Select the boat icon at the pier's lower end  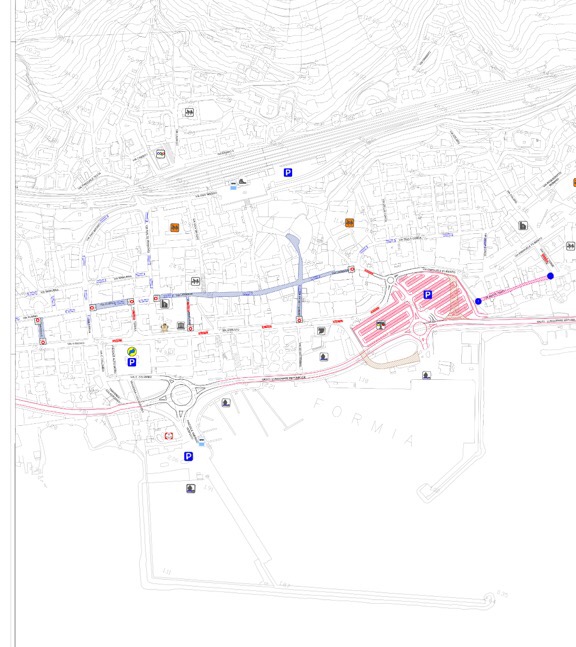coord(191,489)
